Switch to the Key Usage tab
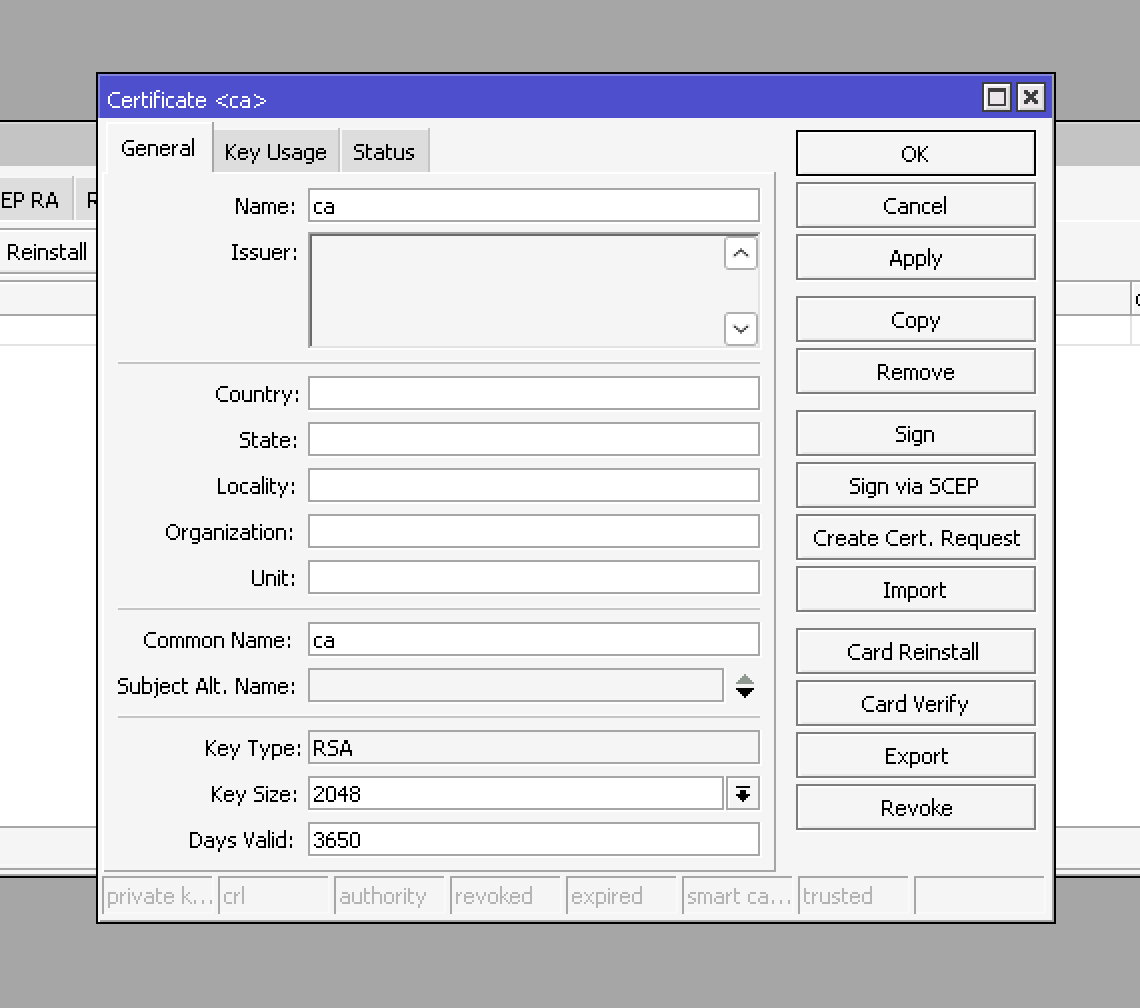The width and height of the screenshot is (1140, 1008). (x=275, y=152)
